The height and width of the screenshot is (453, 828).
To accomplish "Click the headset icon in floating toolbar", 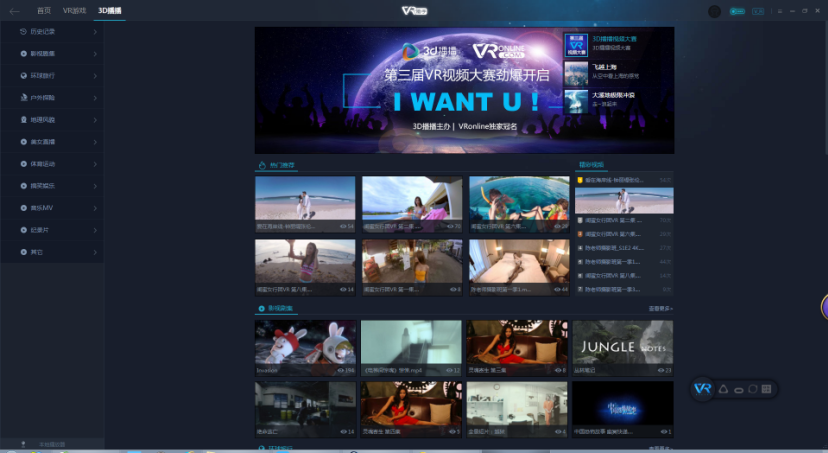I will 738,389.
